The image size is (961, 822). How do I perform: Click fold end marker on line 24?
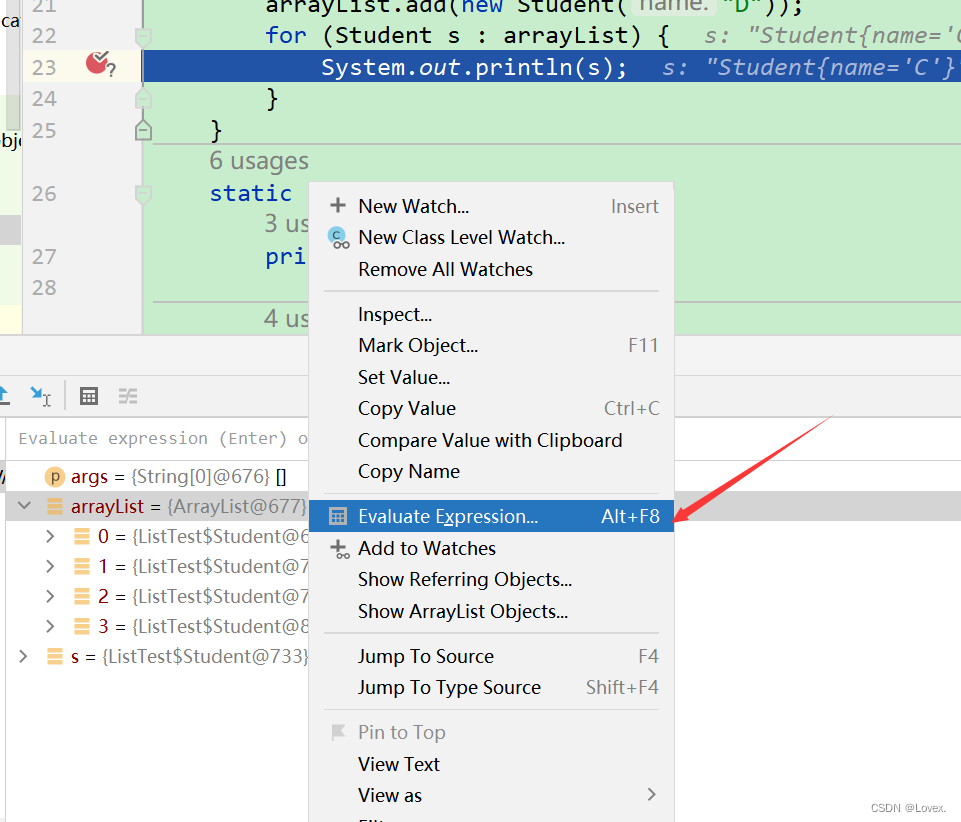143,98
